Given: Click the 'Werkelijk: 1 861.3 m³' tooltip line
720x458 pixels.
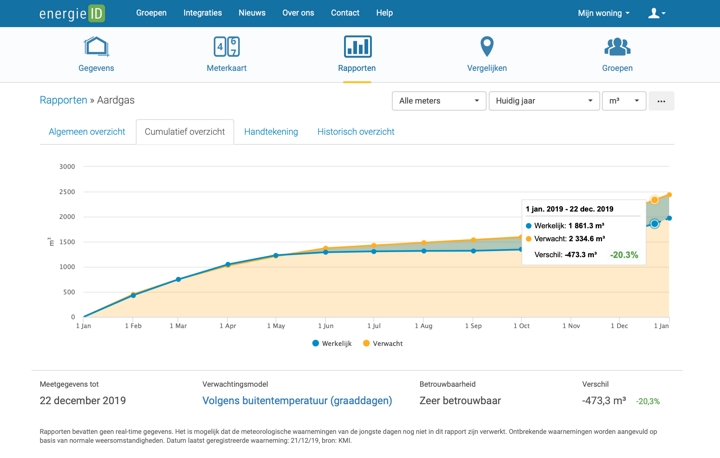Looking at the screenshot, I should coord(565,226).
